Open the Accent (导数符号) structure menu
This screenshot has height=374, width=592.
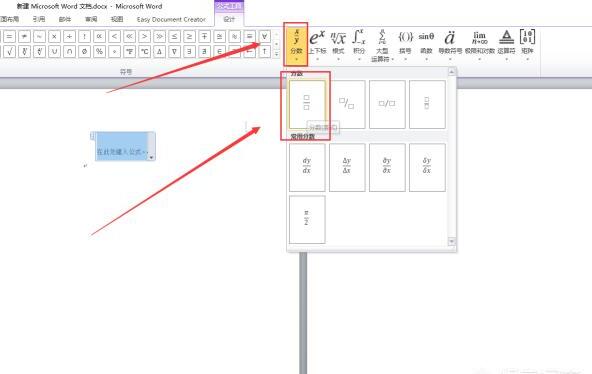(x=450, y=44)
